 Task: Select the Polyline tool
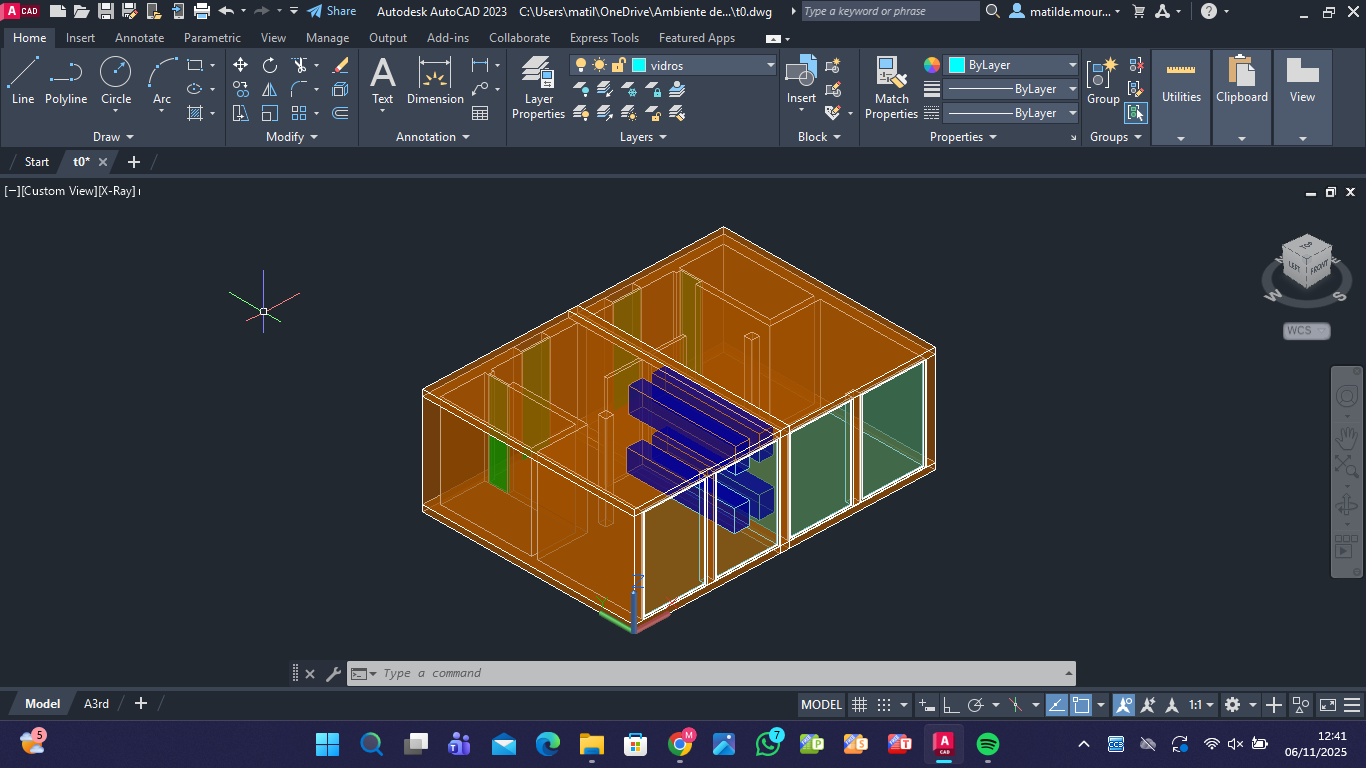pos(66,80)
